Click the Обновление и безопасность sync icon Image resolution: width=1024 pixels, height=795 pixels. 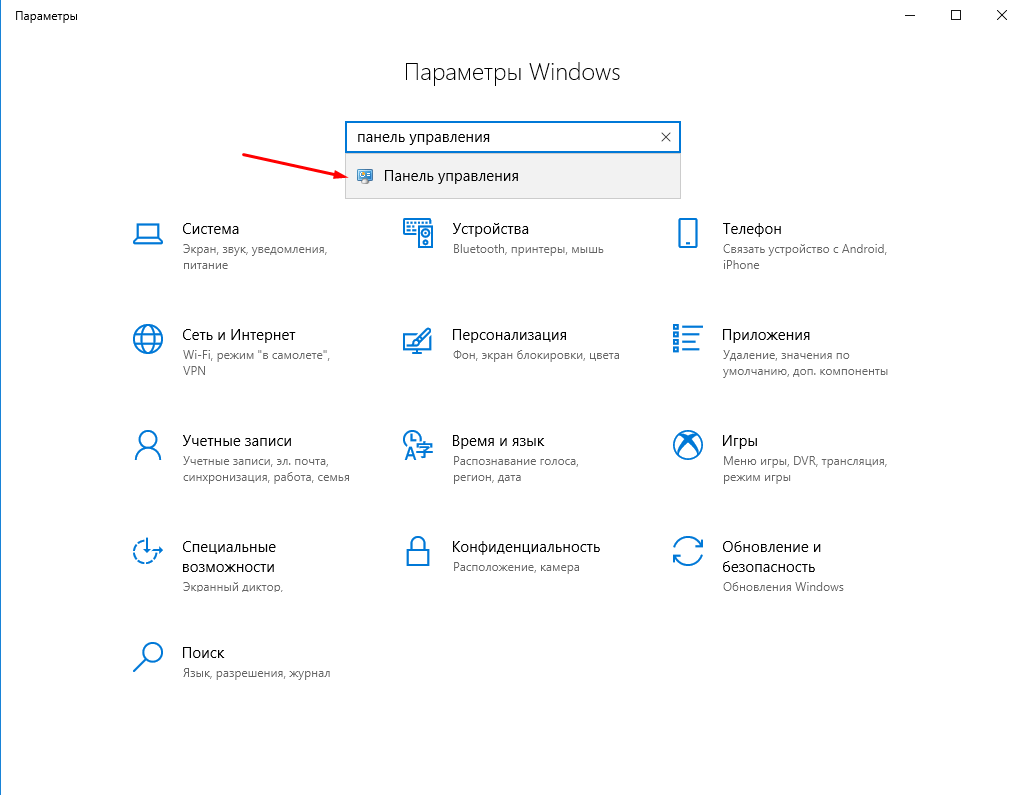[688, 551]
